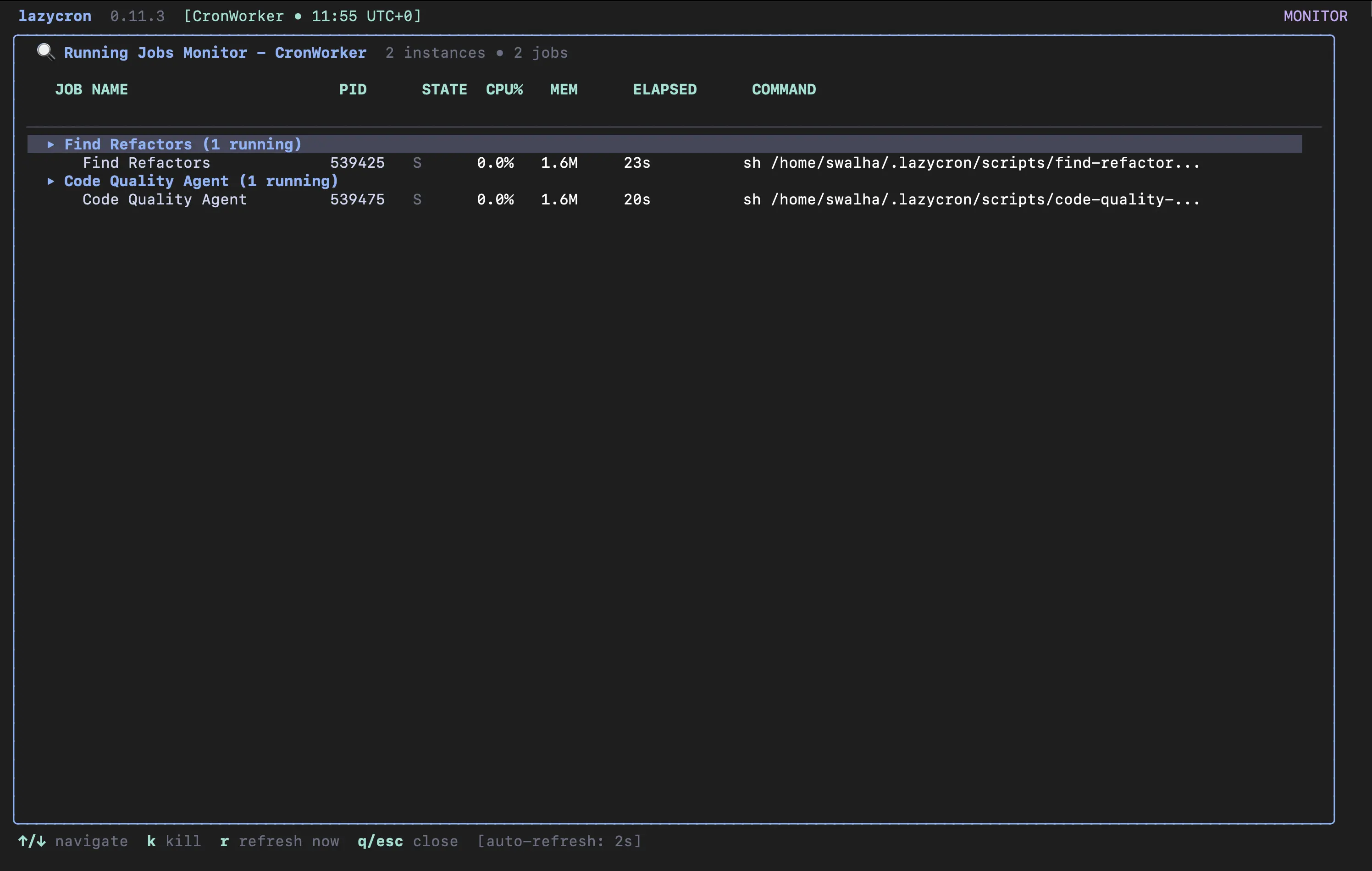Image resolution: width=1372 pixels, height=871 pixels.
Task: Click PID 539425 in the list
Action: coord(357,163)
